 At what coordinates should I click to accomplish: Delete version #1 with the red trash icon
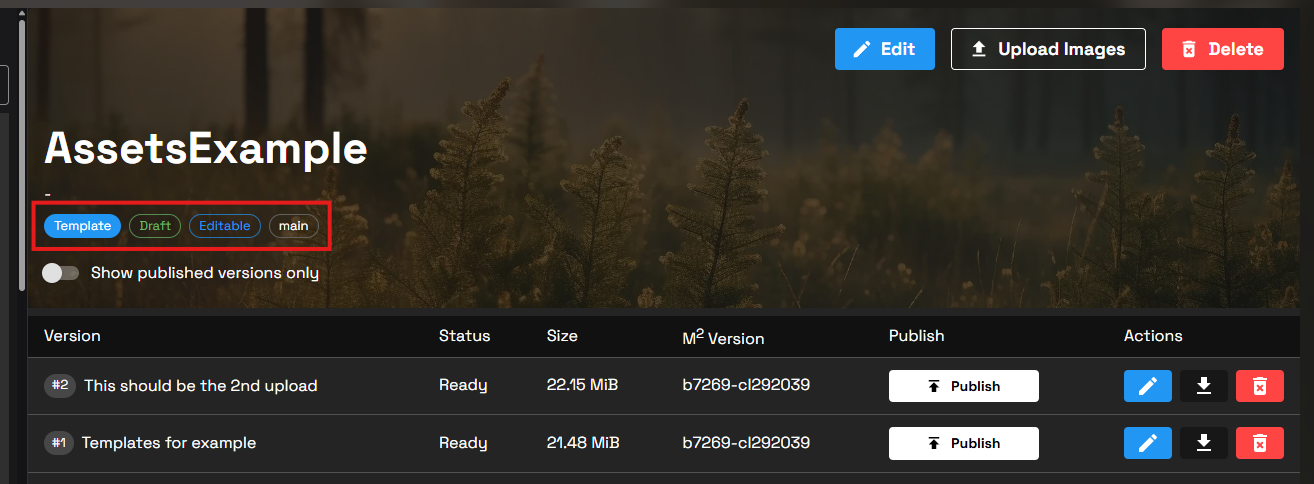1260,443
